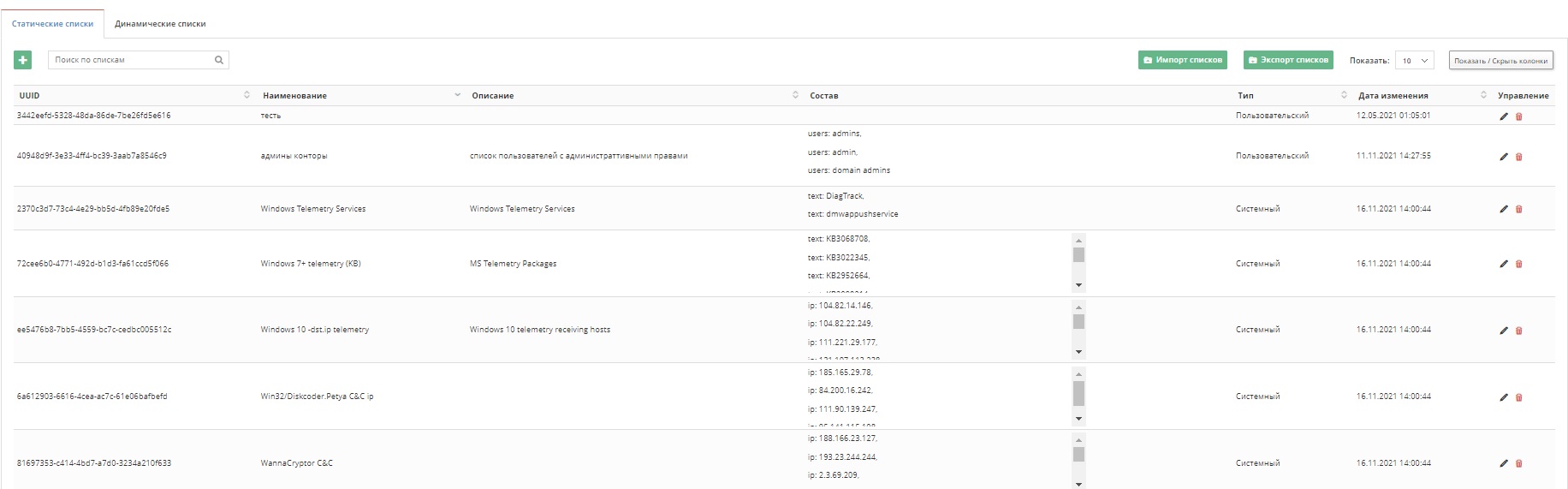Delete the 'админы конторы' list
This screenshot has width=1568, height=489.
pos(1519,157)
